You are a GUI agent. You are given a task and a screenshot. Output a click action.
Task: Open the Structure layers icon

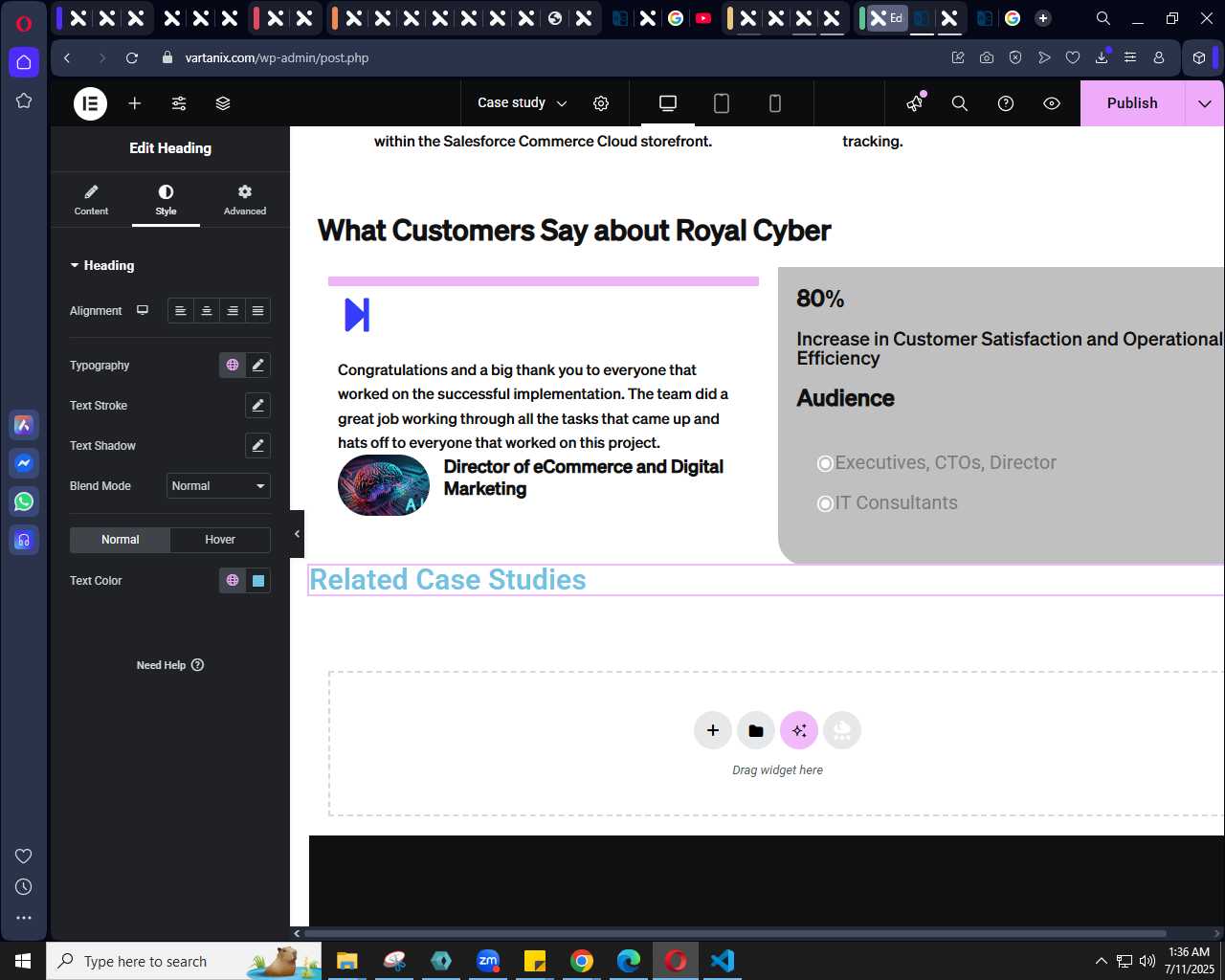(x=223, y=103)
